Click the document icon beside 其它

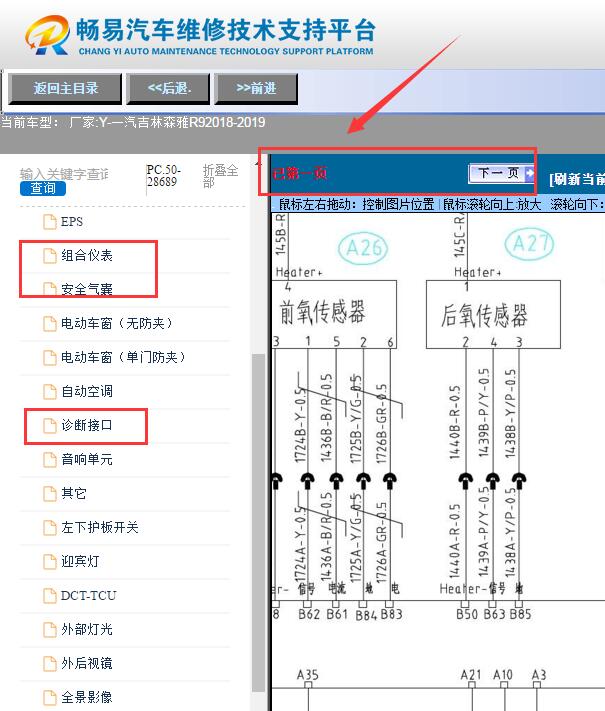pos(49,493)
